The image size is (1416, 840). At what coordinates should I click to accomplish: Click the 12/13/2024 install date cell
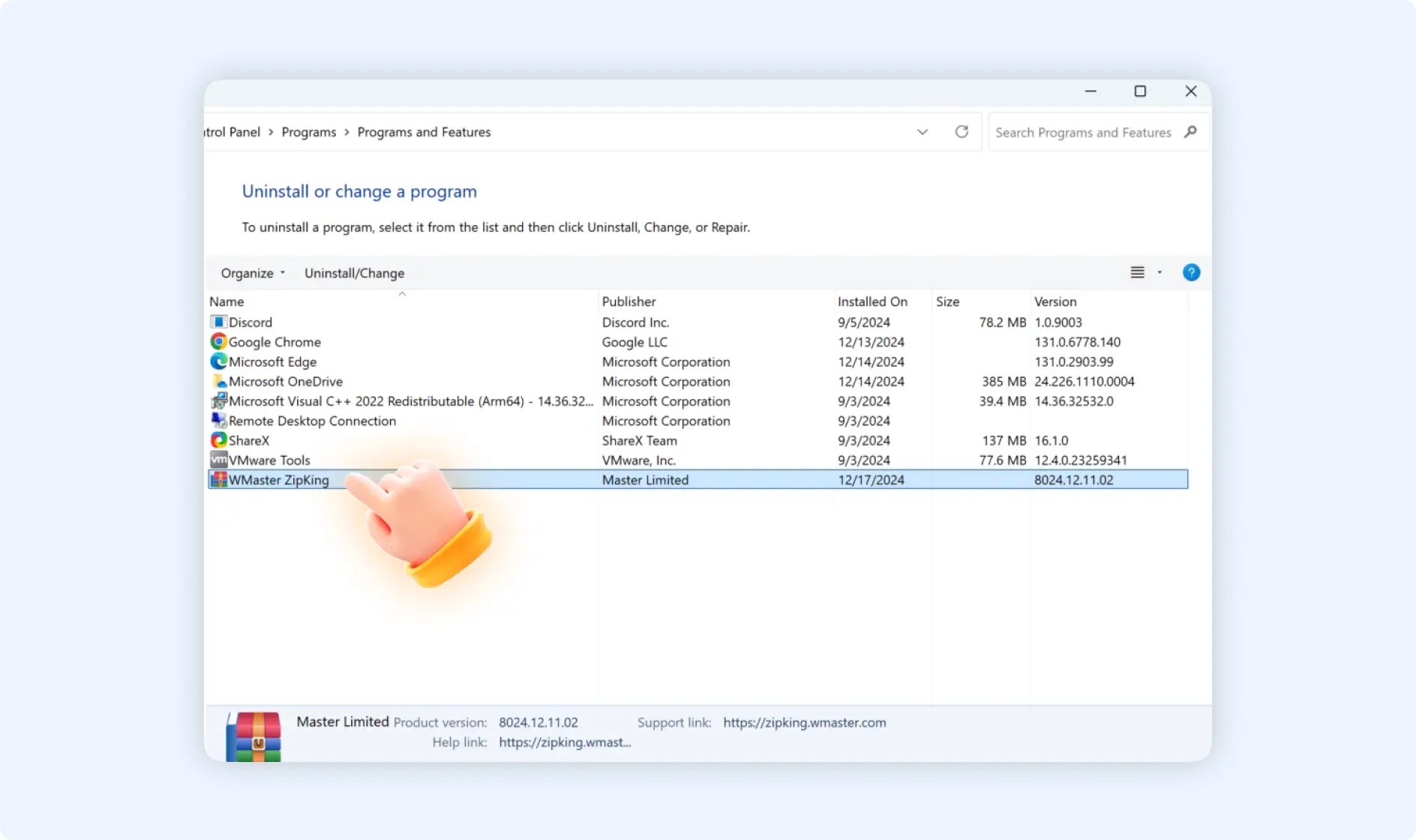[871, 342]
